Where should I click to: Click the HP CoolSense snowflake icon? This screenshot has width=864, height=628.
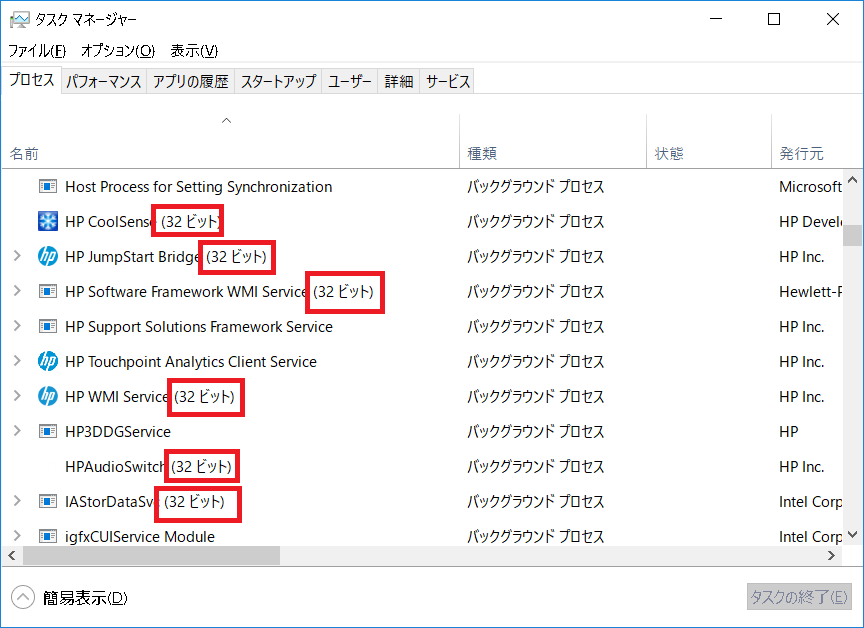48,221
